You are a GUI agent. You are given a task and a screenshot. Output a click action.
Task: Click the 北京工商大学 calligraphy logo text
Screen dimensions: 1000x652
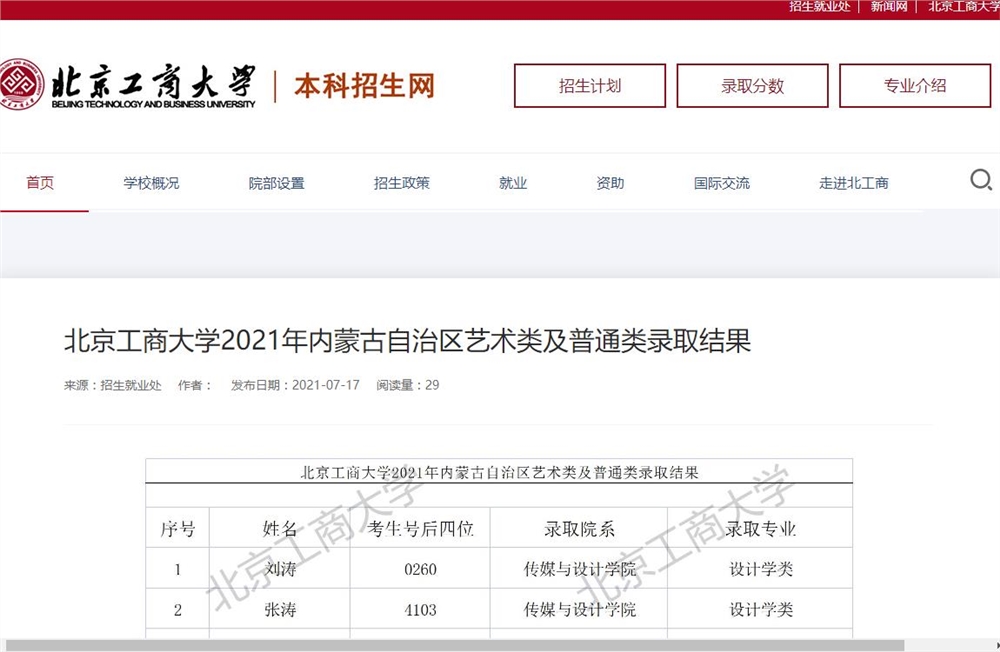coord(153,82)
